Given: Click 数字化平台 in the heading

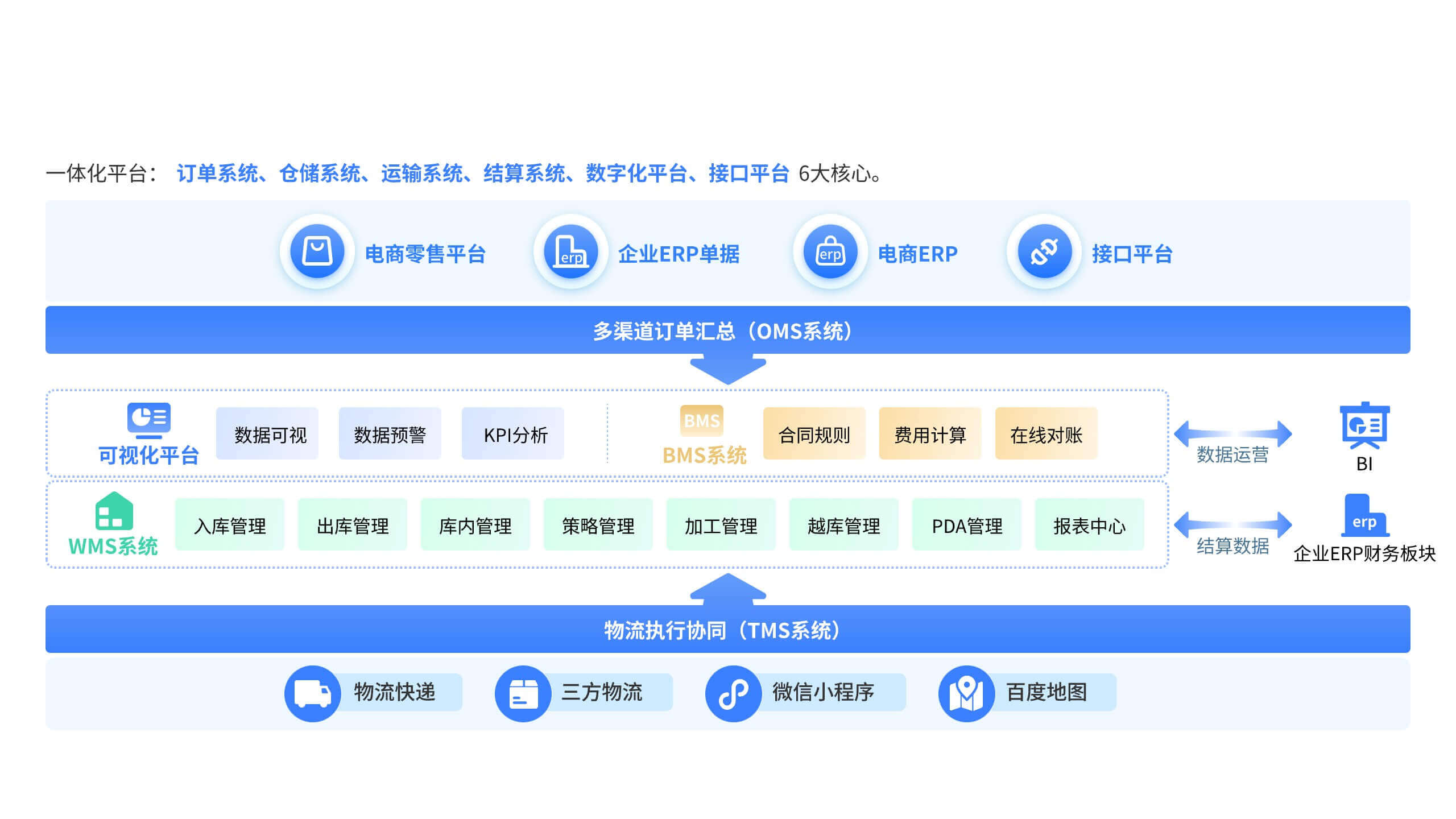Looking at the screenshot, I should [637, 173].
